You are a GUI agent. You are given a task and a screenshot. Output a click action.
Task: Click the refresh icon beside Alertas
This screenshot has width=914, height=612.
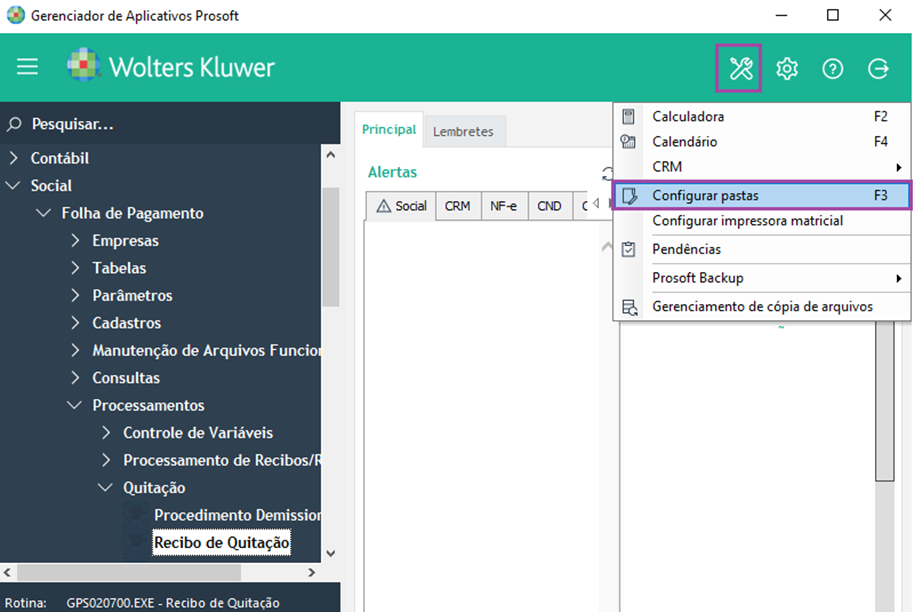pos(607,173)
